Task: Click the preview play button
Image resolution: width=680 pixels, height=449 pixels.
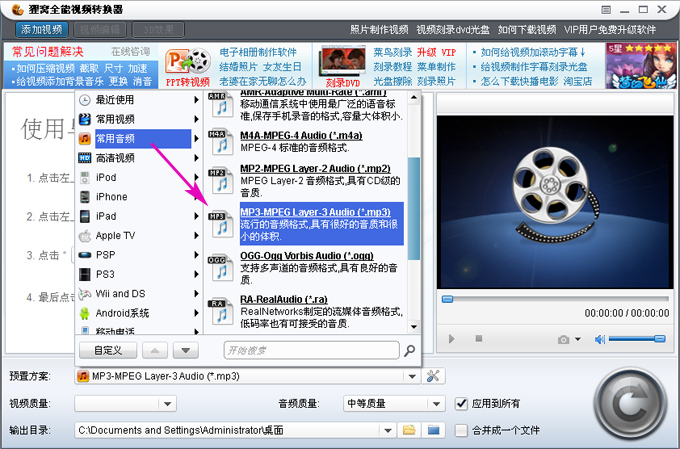Action: click(x=451, y=339)
